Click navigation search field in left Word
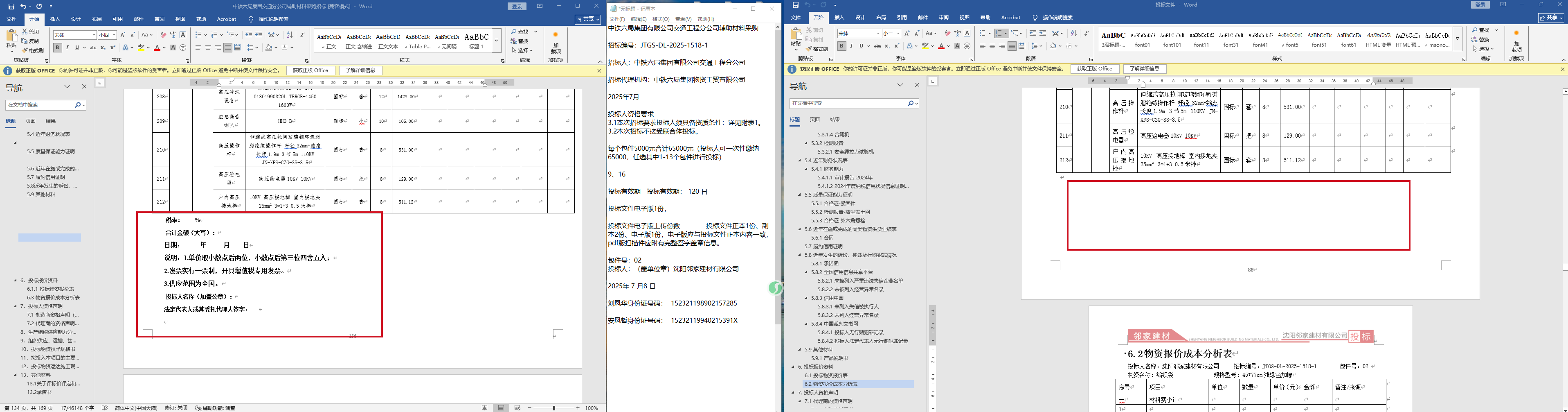 coord(46,105)
